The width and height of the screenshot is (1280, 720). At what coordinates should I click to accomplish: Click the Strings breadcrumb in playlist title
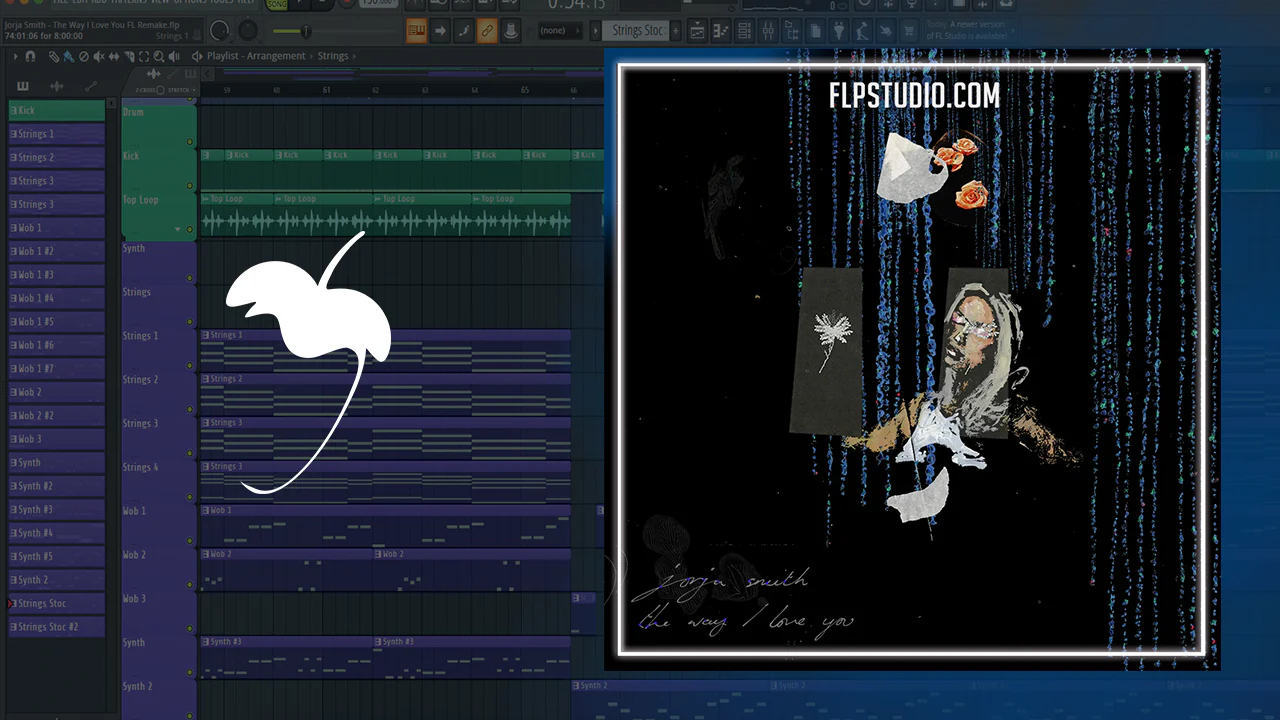pos(333,56)
